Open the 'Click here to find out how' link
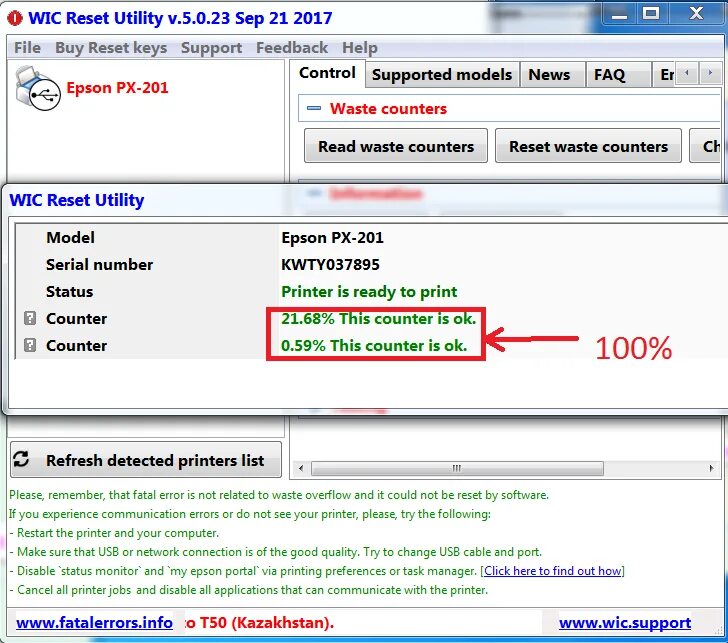The height and width of the screenshot is (643, 728). (552, 571)
